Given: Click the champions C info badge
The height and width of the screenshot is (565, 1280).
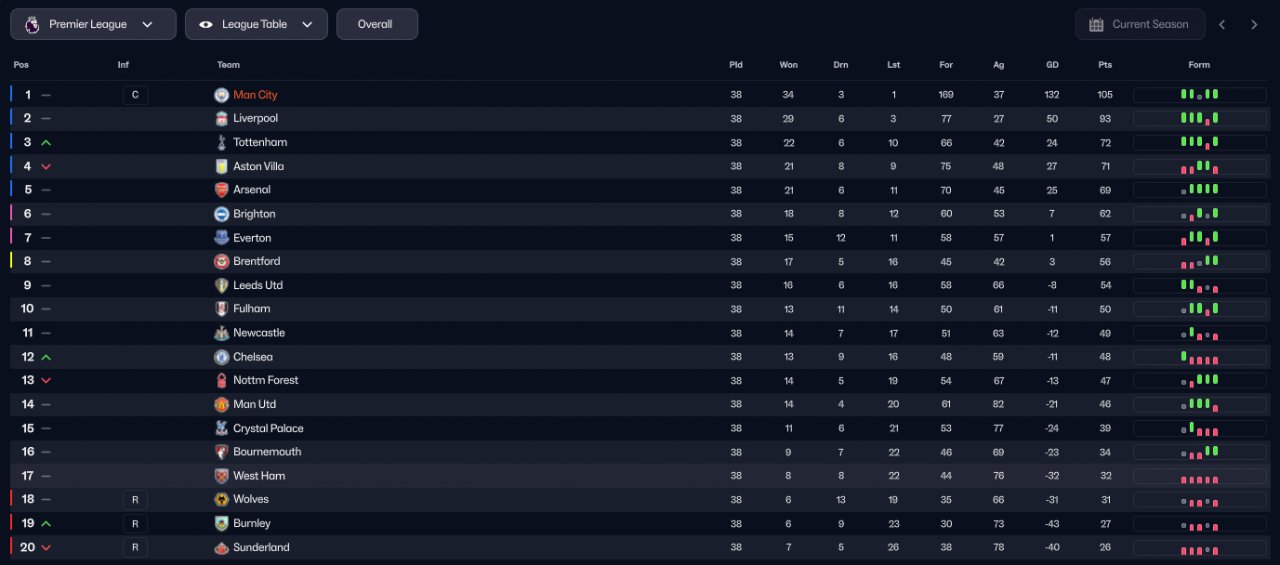Looking at the screenshot, I should pyautogui.click(x=135, y=95).
